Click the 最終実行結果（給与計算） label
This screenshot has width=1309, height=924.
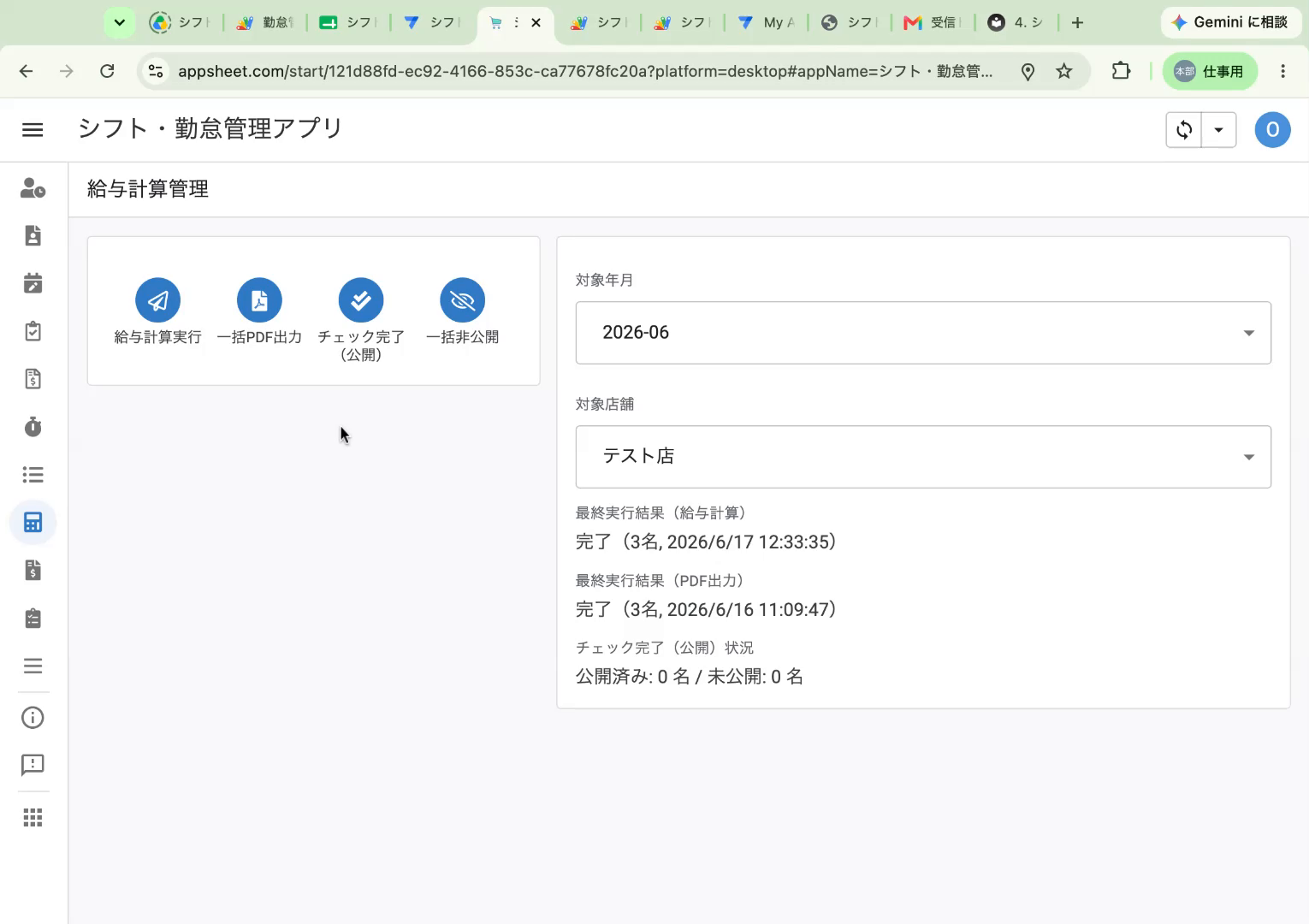pos(662,512)
